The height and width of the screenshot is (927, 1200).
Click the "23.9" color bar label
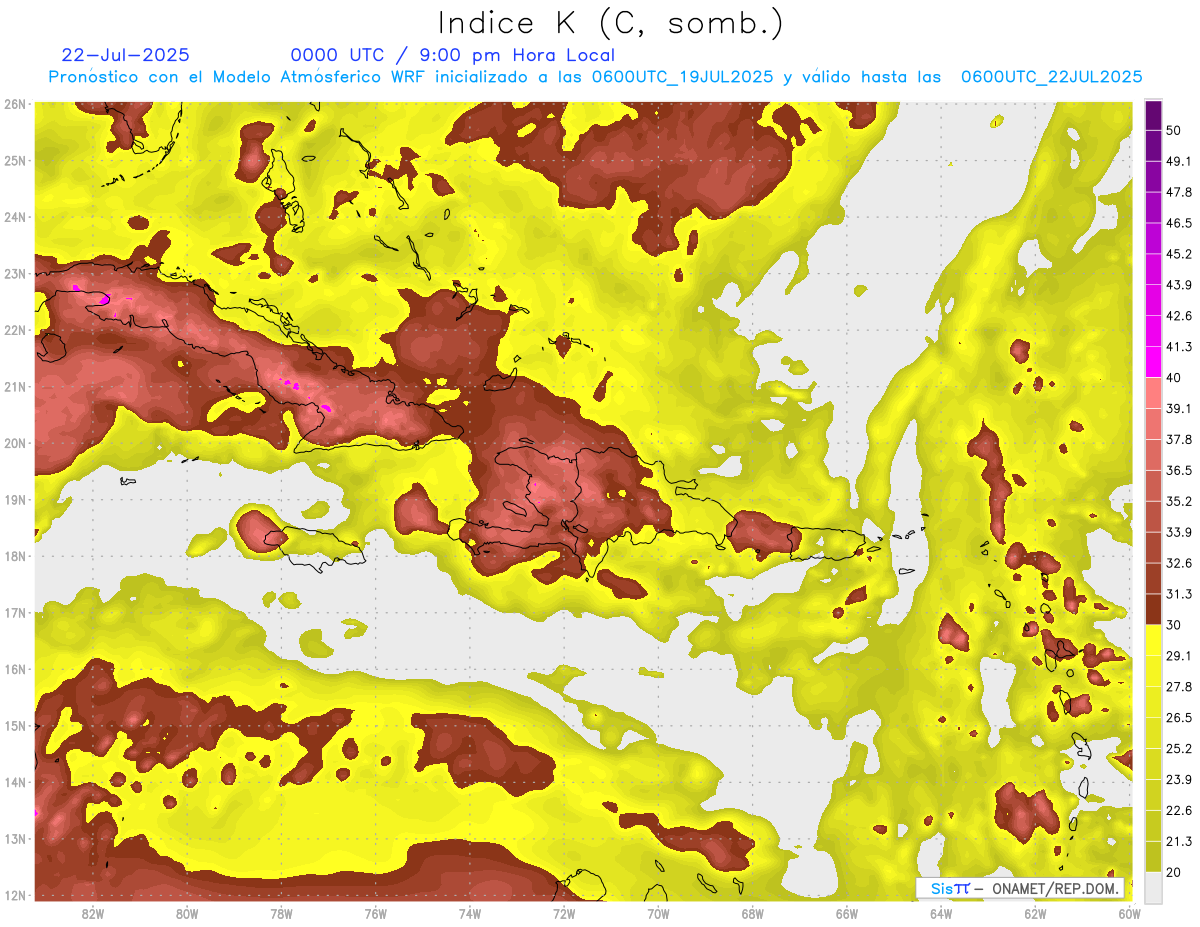[x=1178, y=779]
